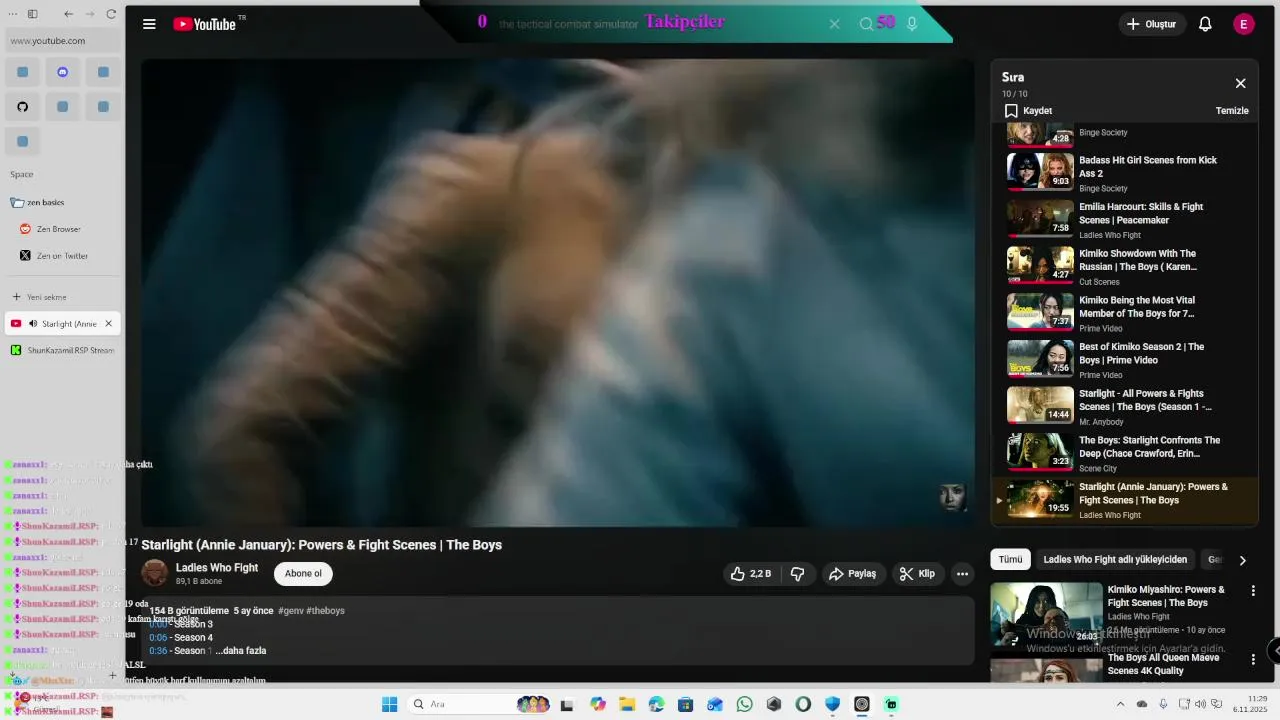1280x720 pixels.
Task: Select Starlight All Powers & Fights Scenes
Action: [1127, 407]
